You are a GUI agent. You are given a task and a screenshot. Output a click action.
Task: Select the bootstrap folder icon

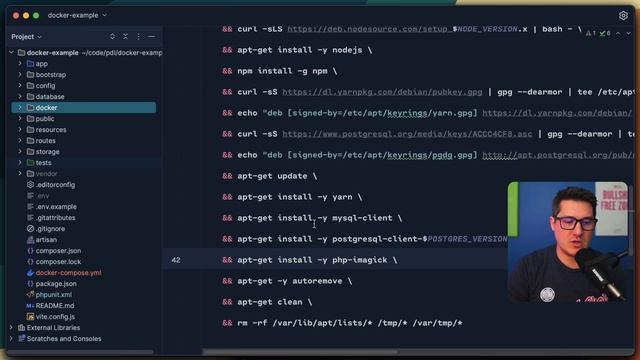pos(30,75)
